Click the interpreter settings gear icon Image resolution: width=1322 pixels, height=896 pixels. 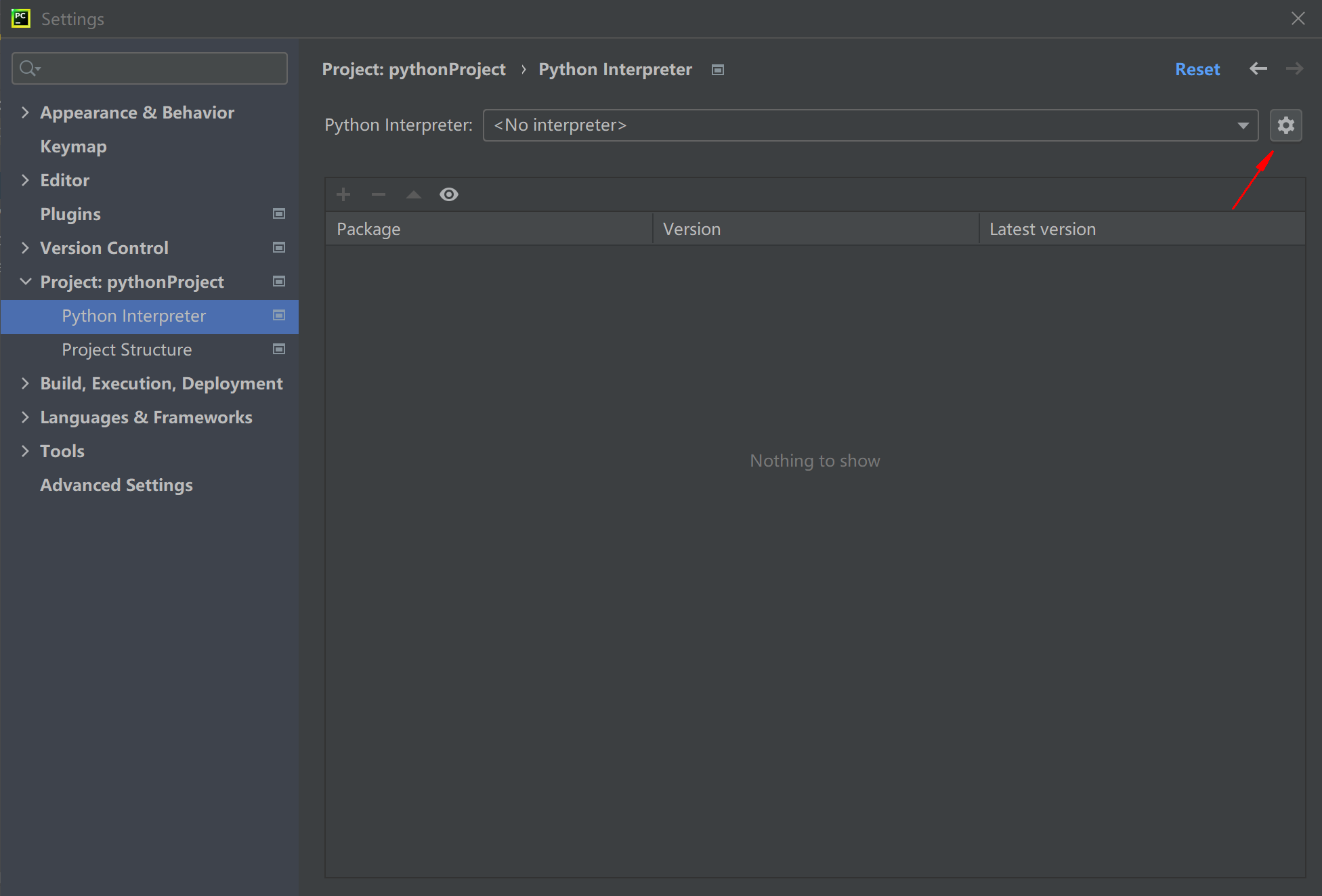1285,125
